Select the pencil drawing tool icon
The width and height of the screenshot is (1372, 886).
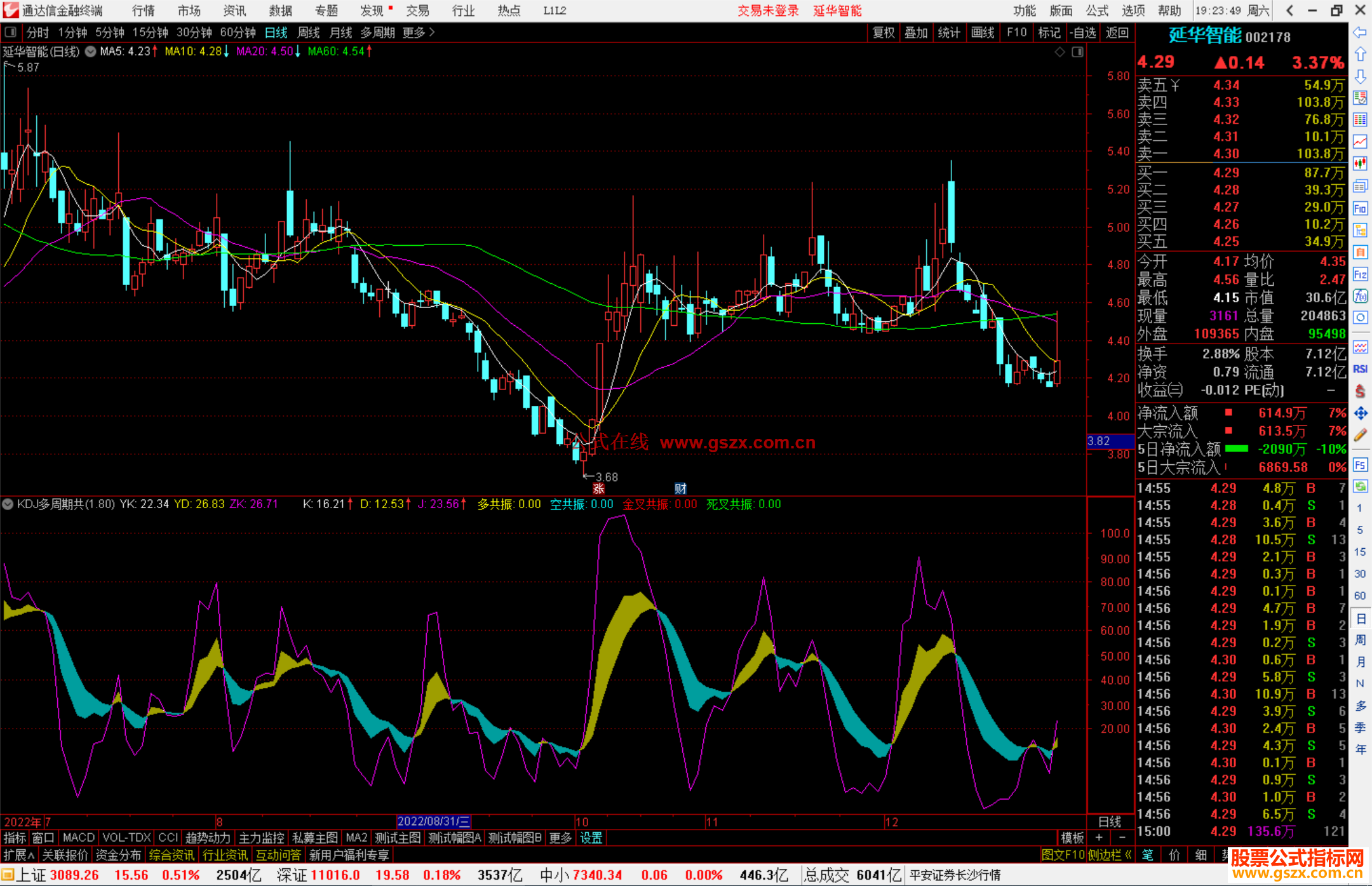pyautogui.click(x=1360, y=436)
